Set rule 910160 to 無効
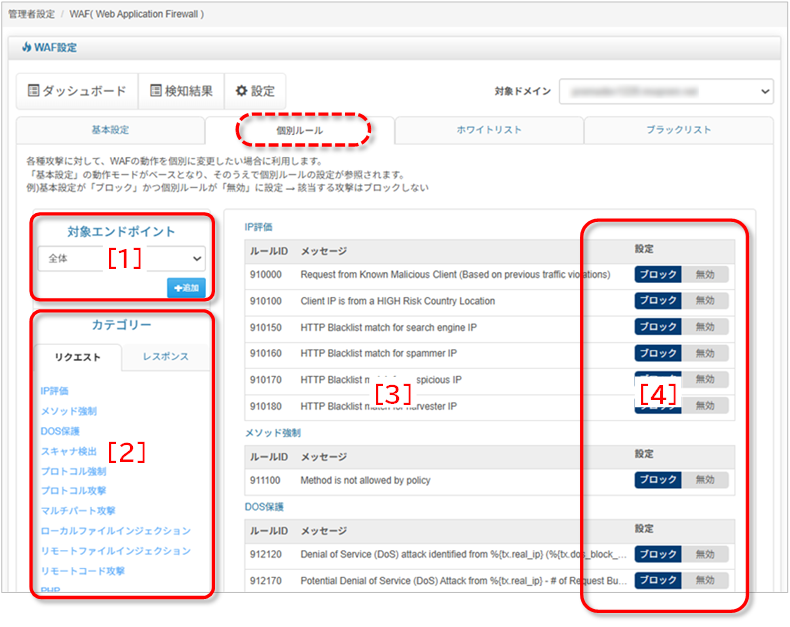 tap(705, 353)
